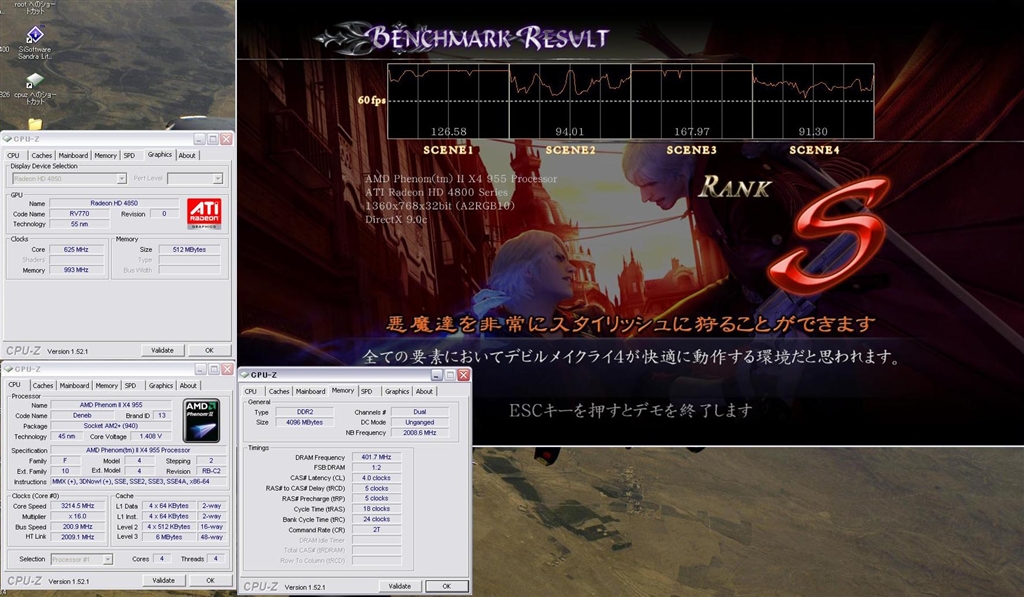Click Validate button in CPU window

pos(163,580)
